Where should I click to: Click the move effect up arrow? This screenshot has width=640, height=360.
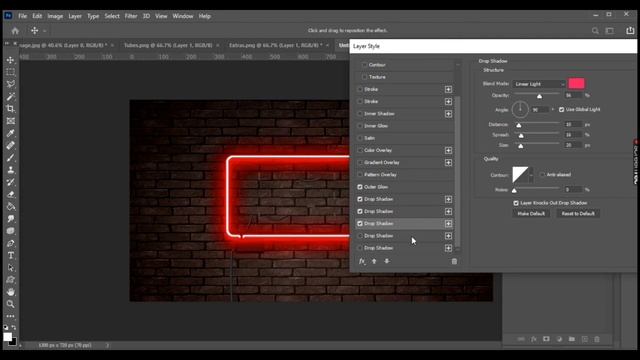point(374,261)
